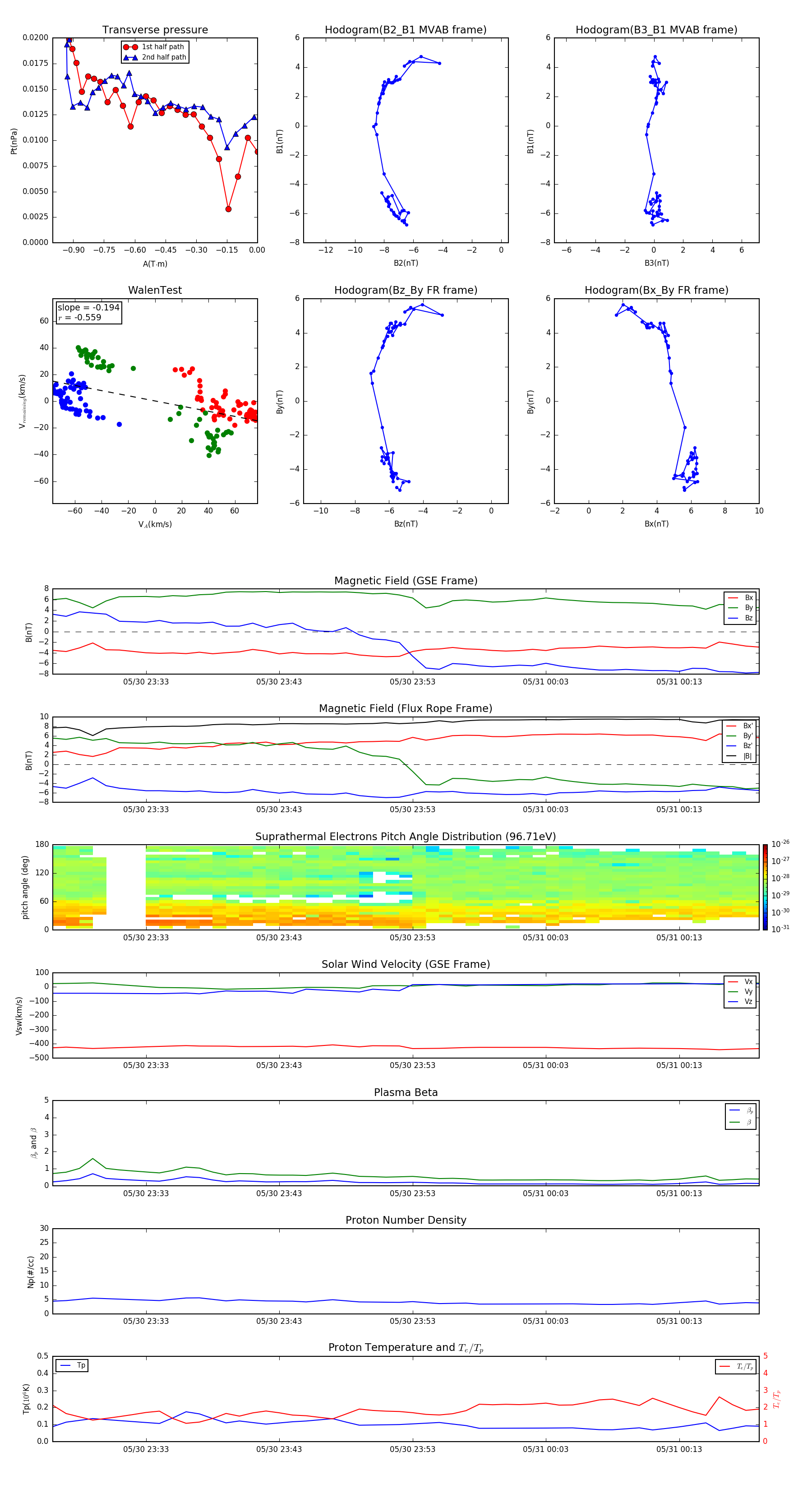This screenshot has height=1489, width=812.
Task: Click the 10^-31 color bar label
Action: 780,929
